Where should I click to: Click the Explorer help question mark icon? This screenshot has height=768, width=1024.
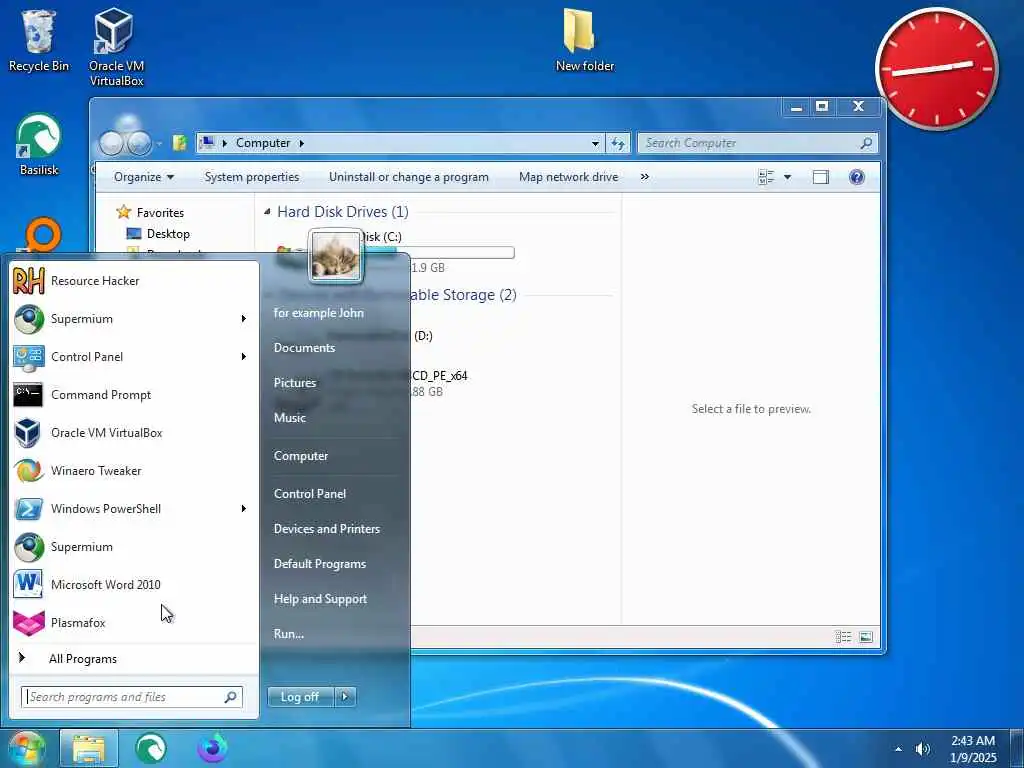(857, 177)
